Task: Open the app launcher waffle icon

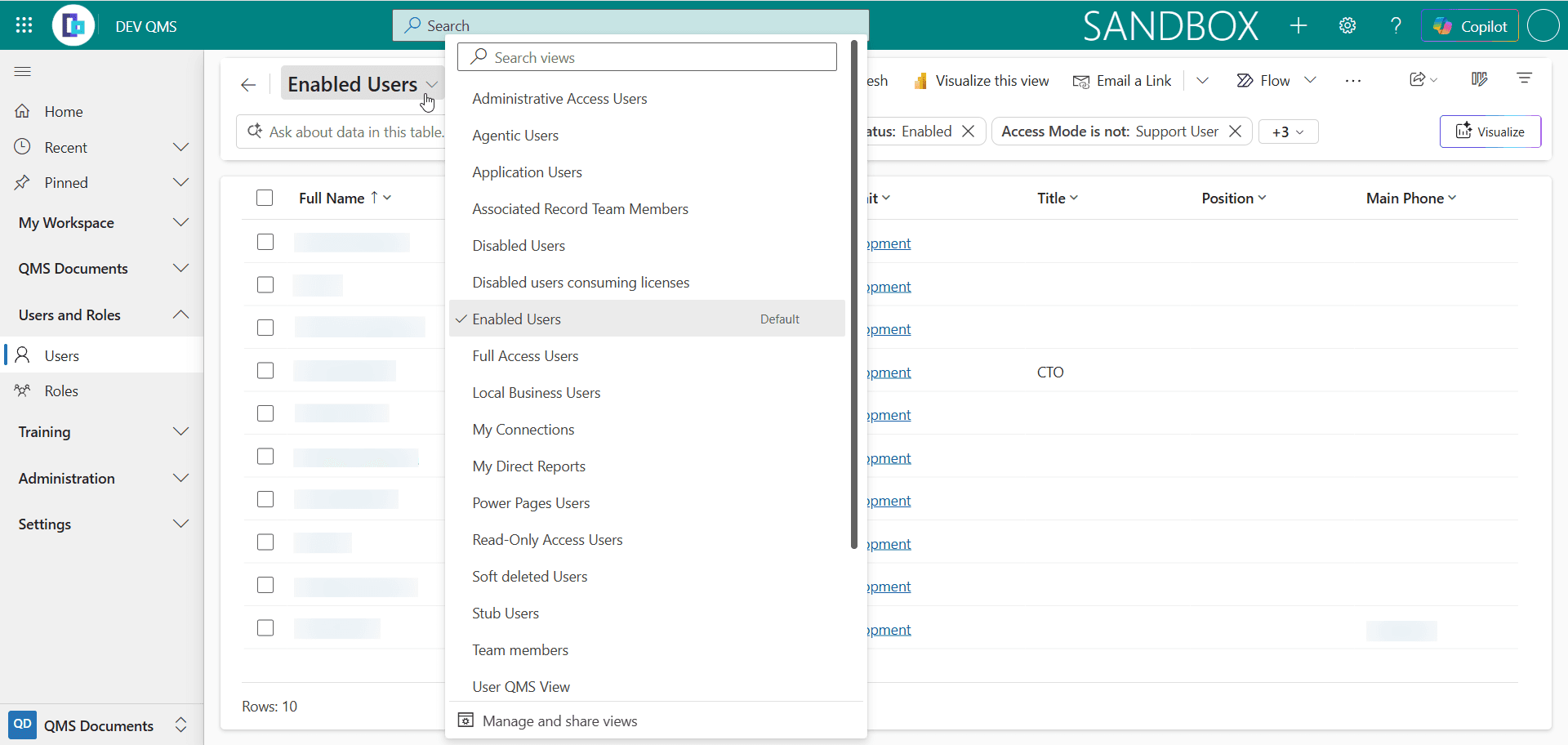Action: coord(24,25)
